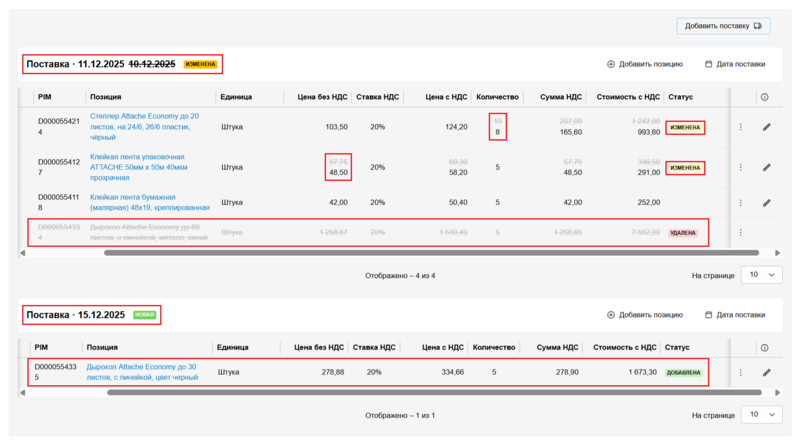
Task: Edit the Степлер Attache Economy row via pencil
Action: coord(766,127)
